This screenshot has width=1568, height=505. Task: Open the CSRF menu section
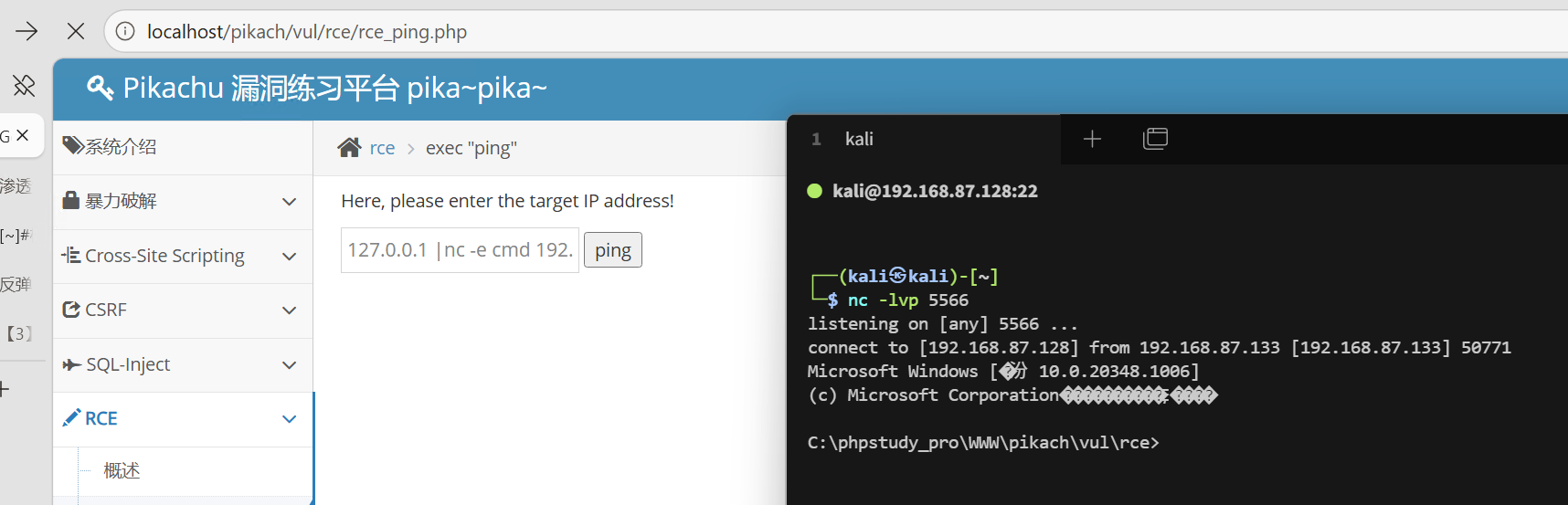click(x=183, y=310)
